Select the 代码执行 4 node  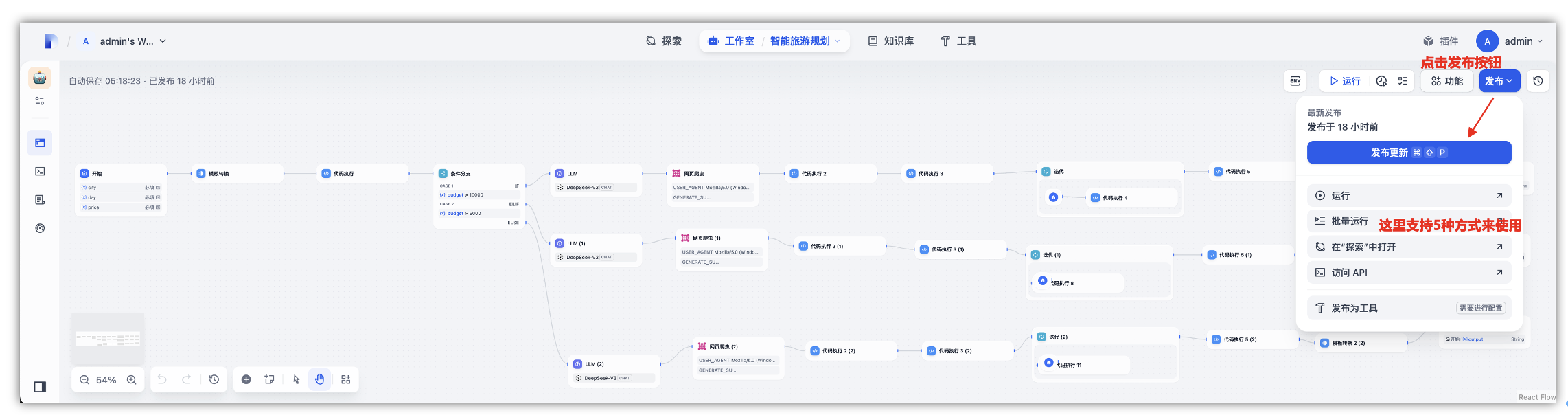(1131, 198)
